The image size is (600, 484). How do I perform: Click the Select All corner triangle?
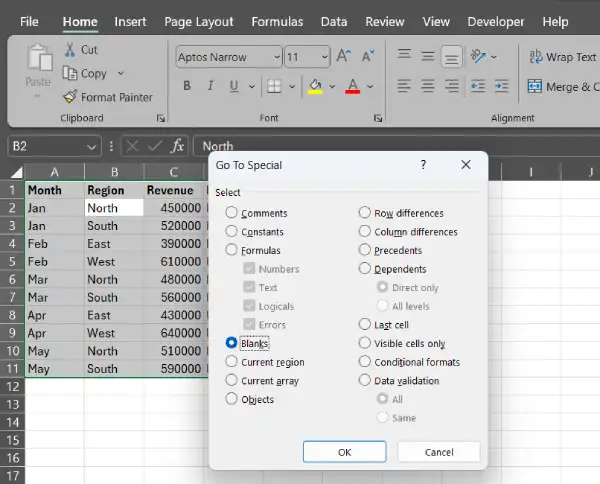(x=16, y=173)
